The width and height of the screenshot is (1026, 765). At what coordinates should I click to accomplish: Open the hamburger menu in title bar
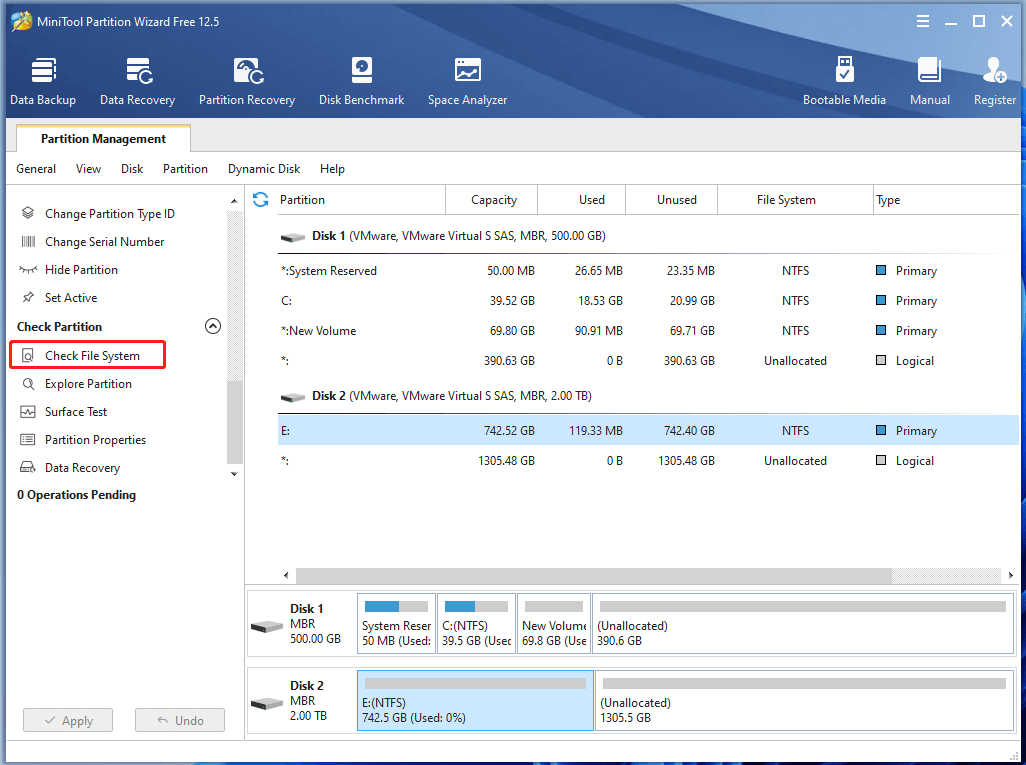click(x=923, y=22)
